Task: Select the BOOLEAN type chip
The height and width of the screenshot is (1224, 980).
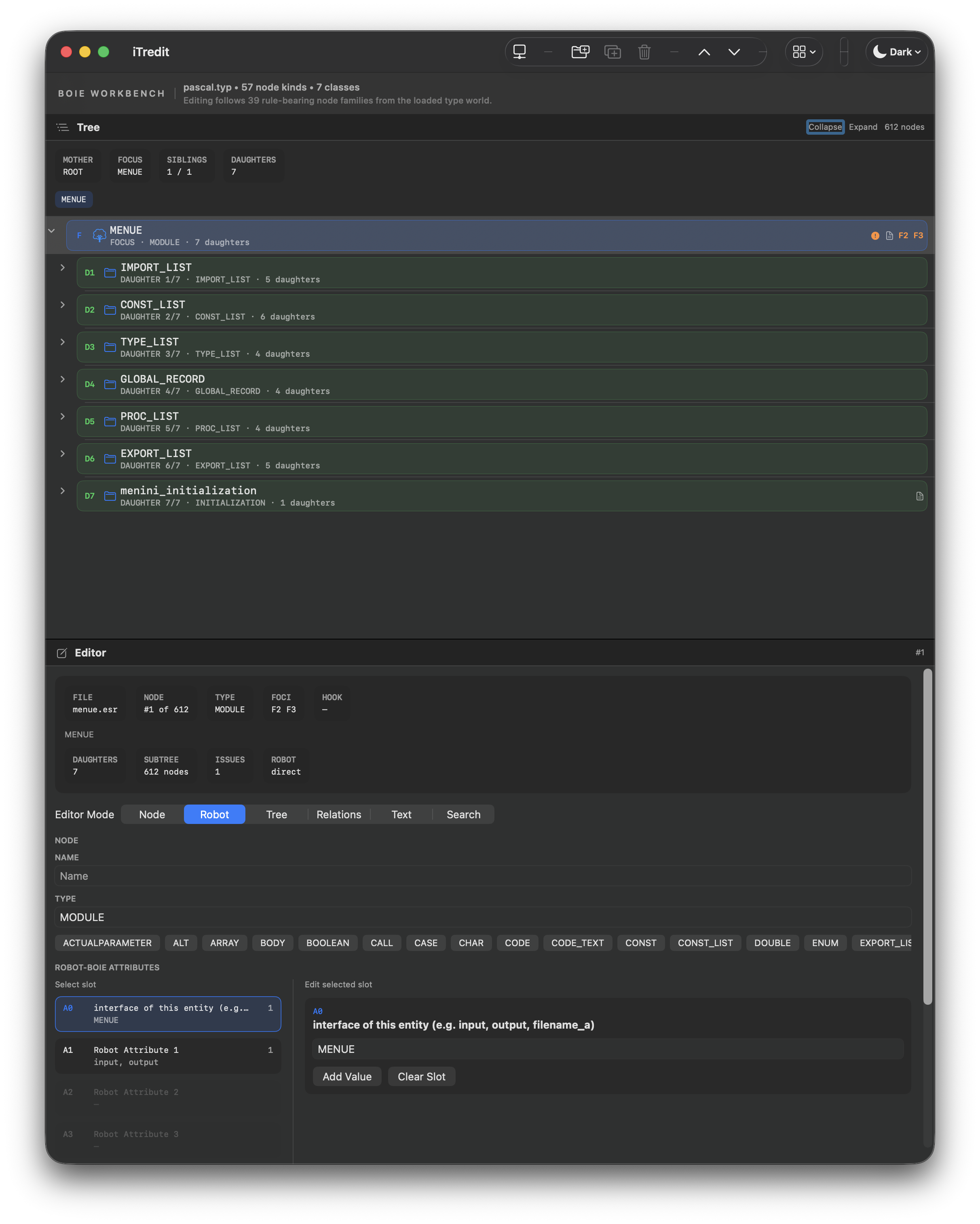Action: [327, 943]
